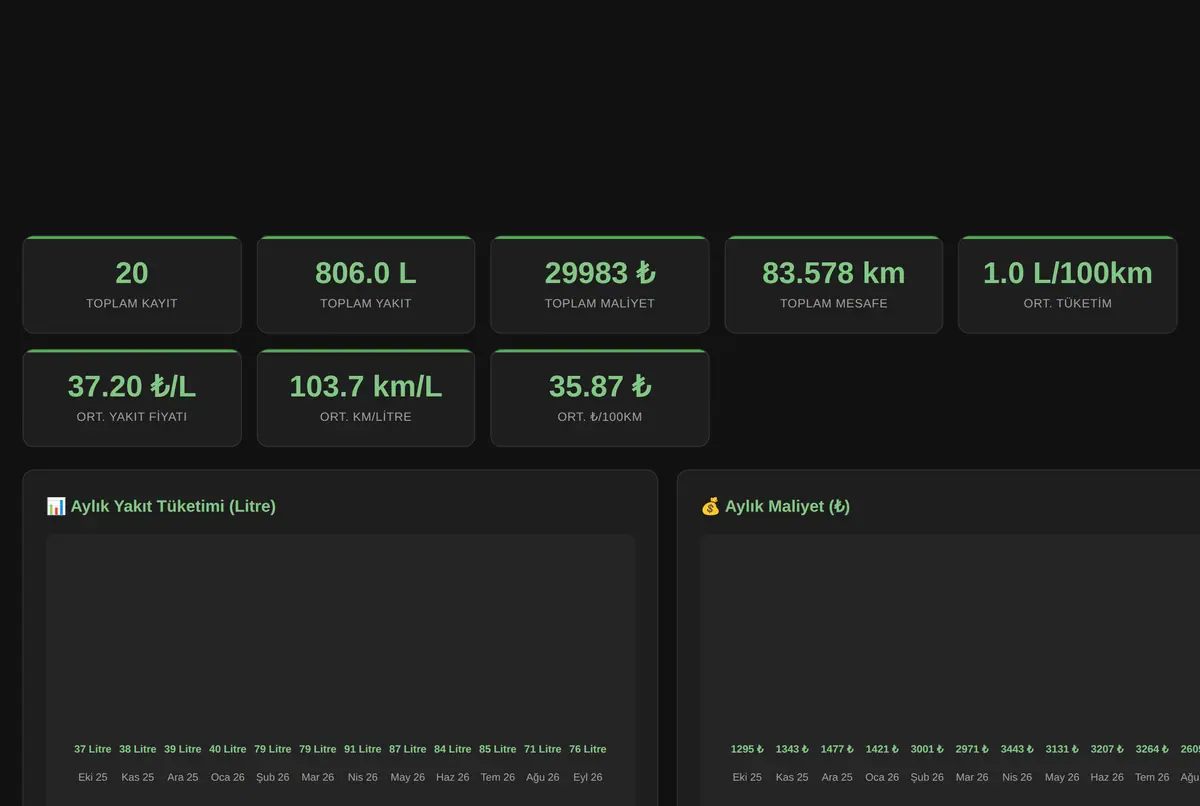
Task: Click the 76 Litre bar label
Action: coord(588,749)
